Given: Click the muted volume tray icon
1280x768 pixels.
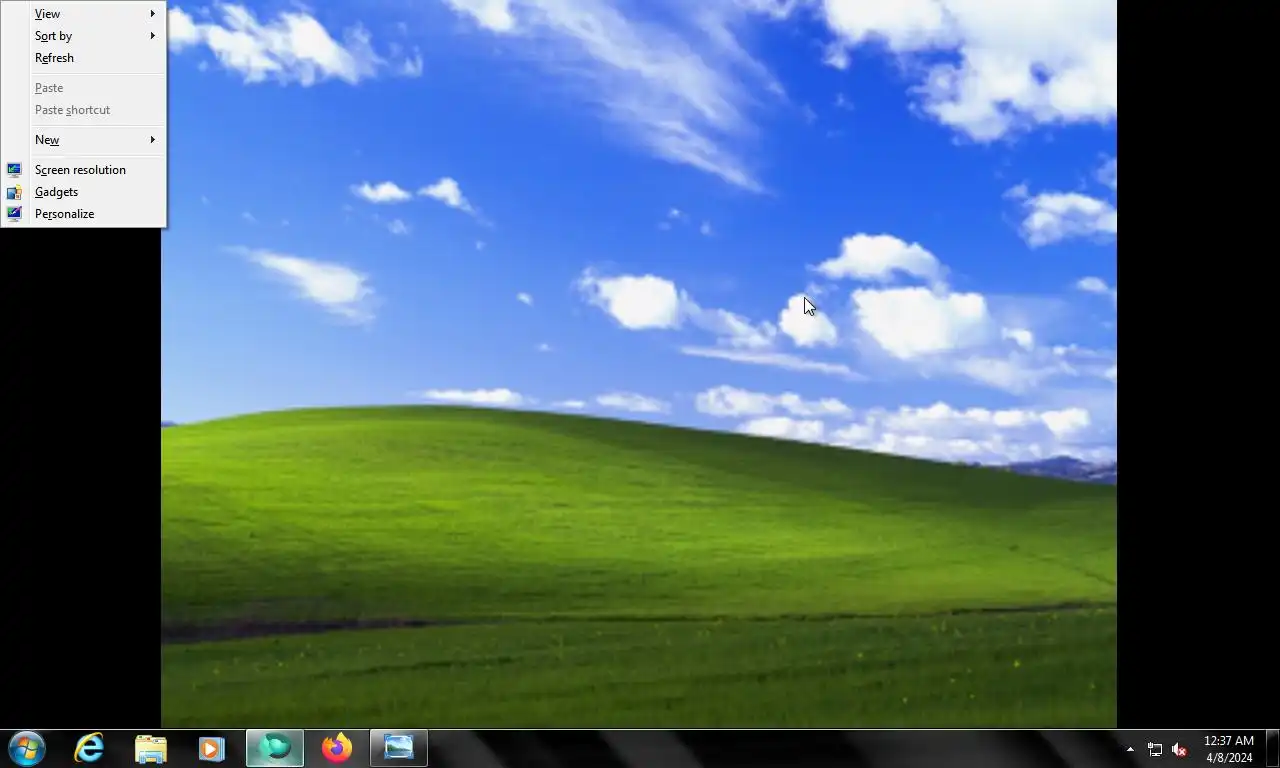Looking at the screenshot, I should tap(1179, 749).
